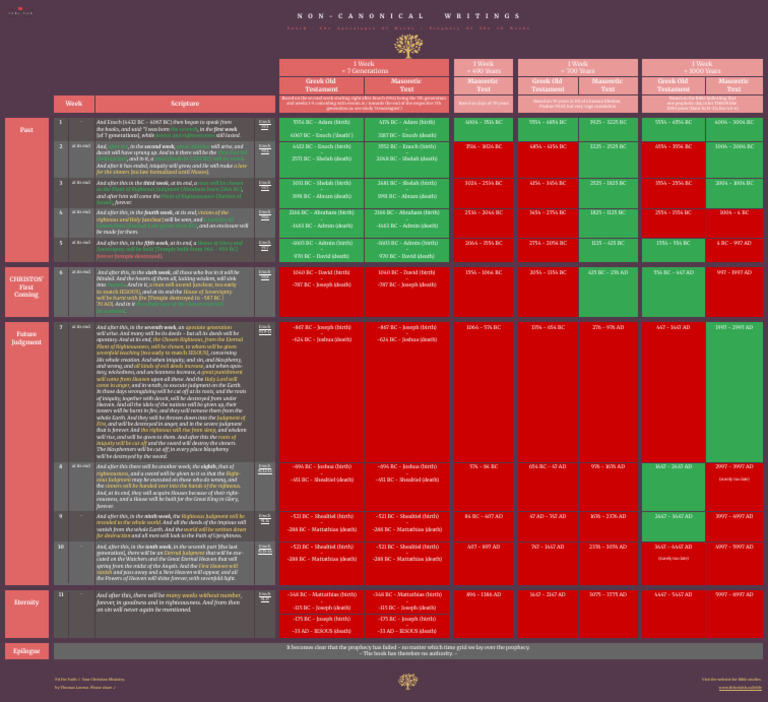The height and width of the screenshot is (702, 768).
Task: Click the small red logo in top-left corner
Action: click(21, 10)
